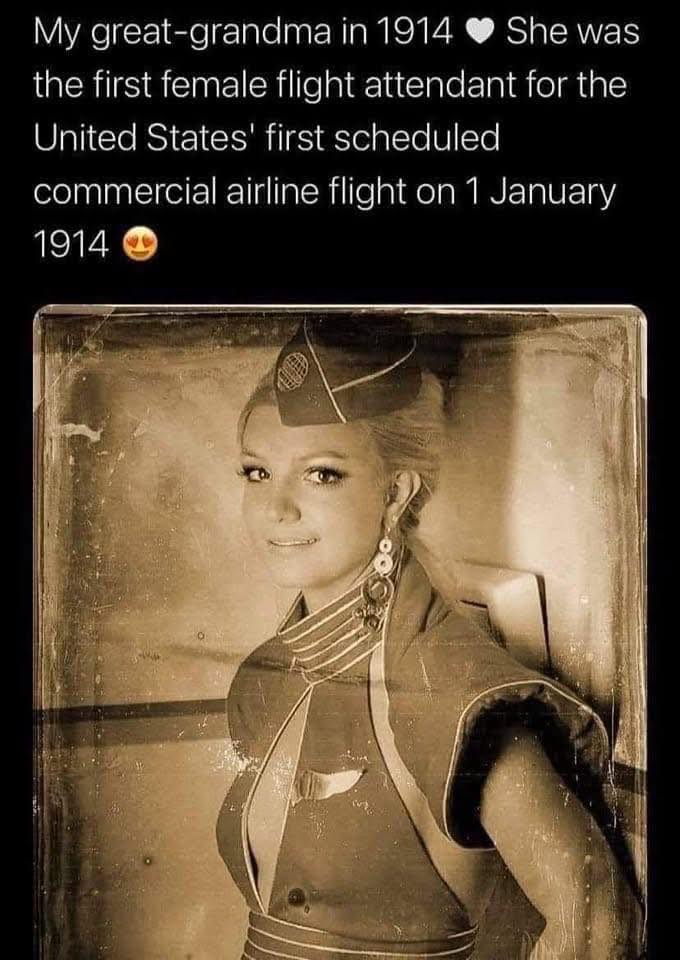Screen dimensions: 680x960
Task: Click the text 'commercial airline flight on 1 January'
Action: click(x=324, y=192)
